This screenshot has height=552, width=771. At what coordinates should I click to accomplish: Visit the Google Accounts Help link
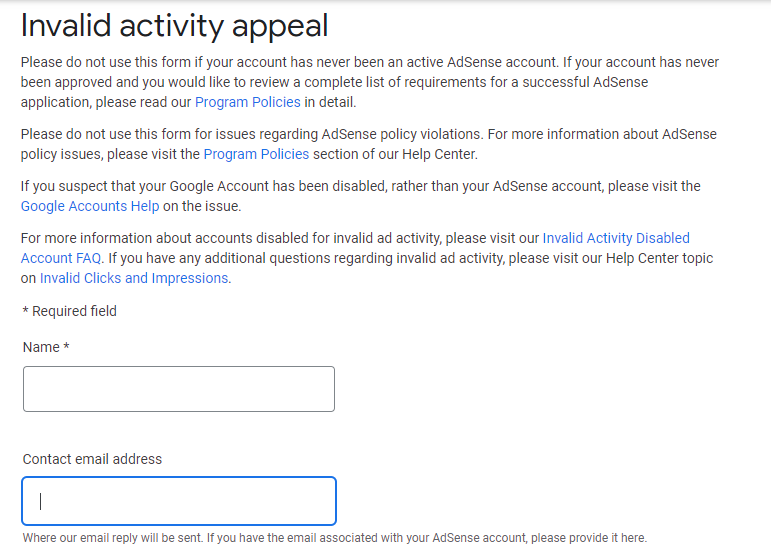pos(90,206)
